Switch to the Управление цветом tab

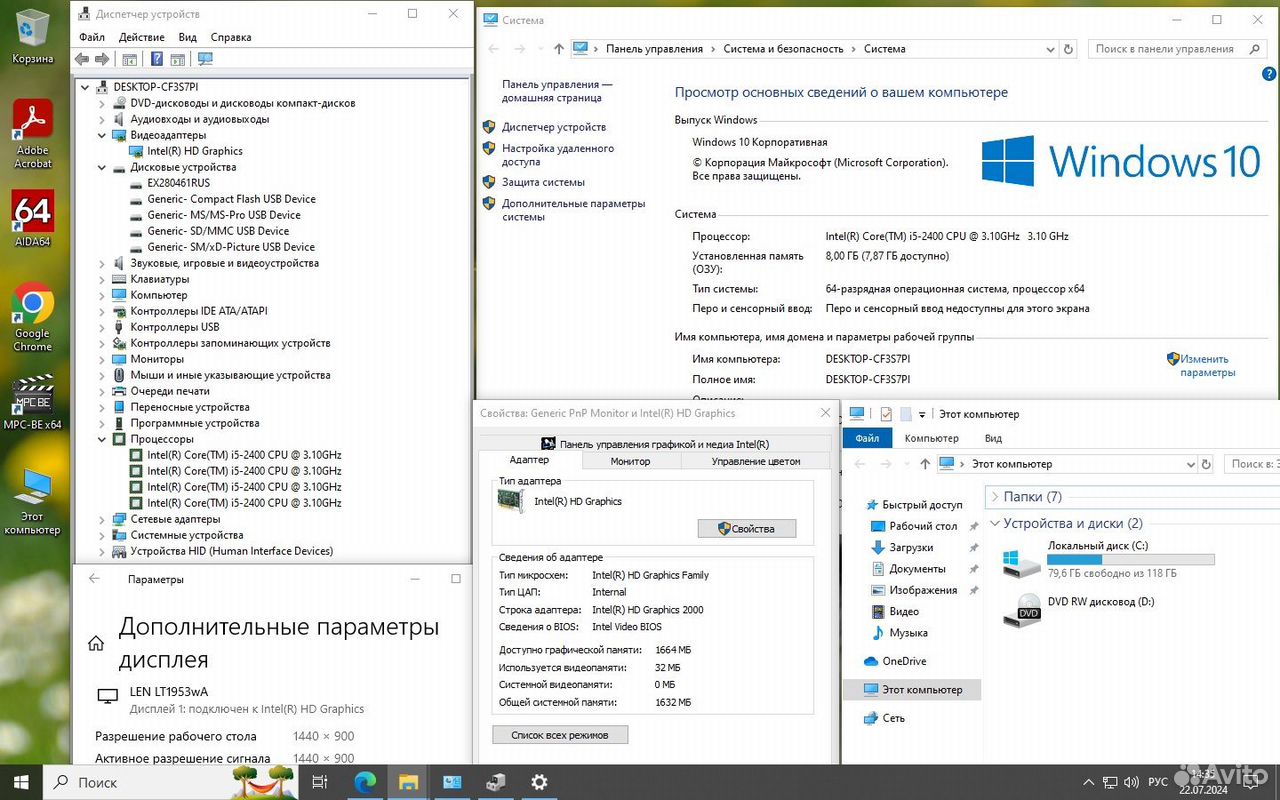pos(756,461)
